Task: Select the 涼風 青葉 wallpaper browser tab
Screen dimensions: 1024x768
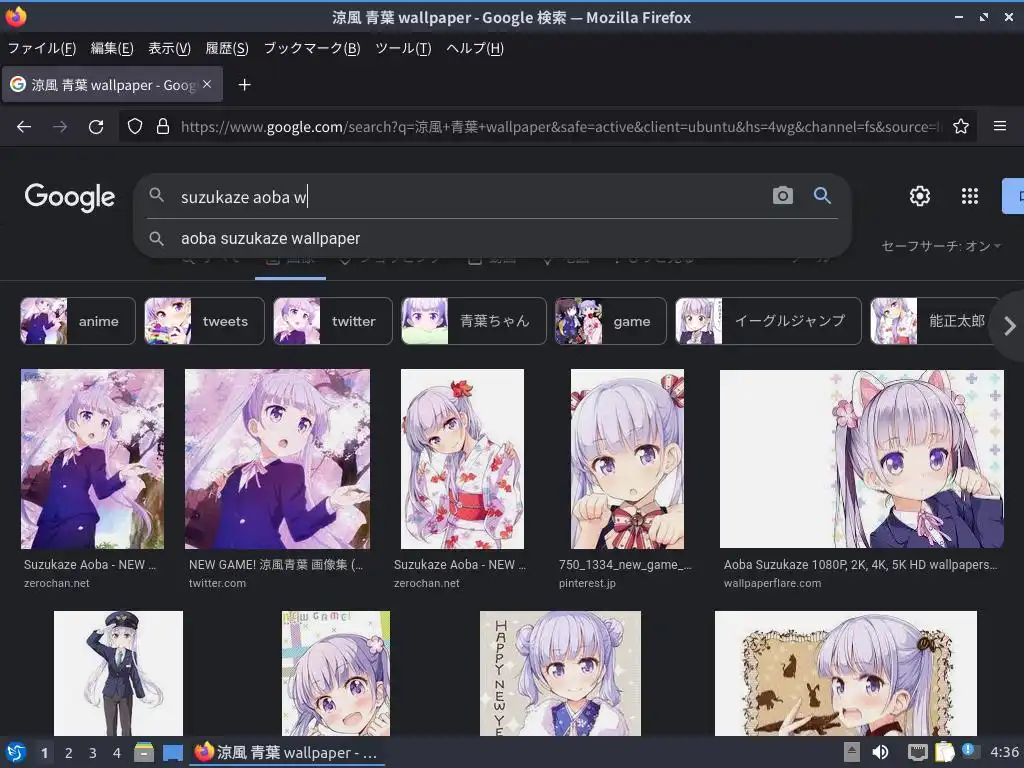Action: click(x=112, y=85)
